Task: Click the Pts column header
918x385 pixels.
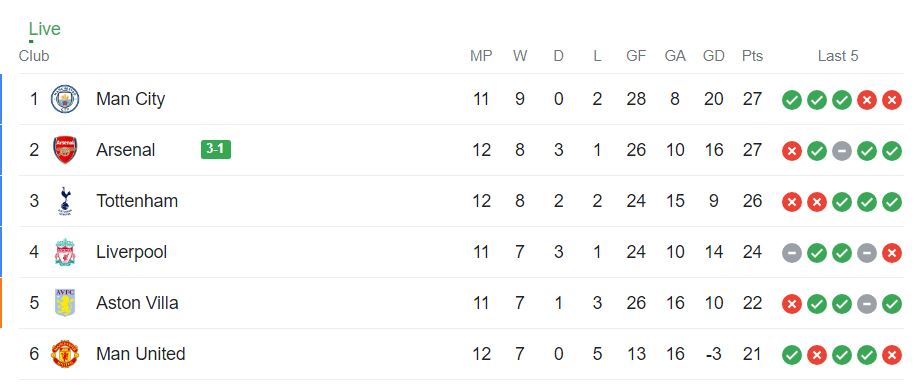Action: 752,56
